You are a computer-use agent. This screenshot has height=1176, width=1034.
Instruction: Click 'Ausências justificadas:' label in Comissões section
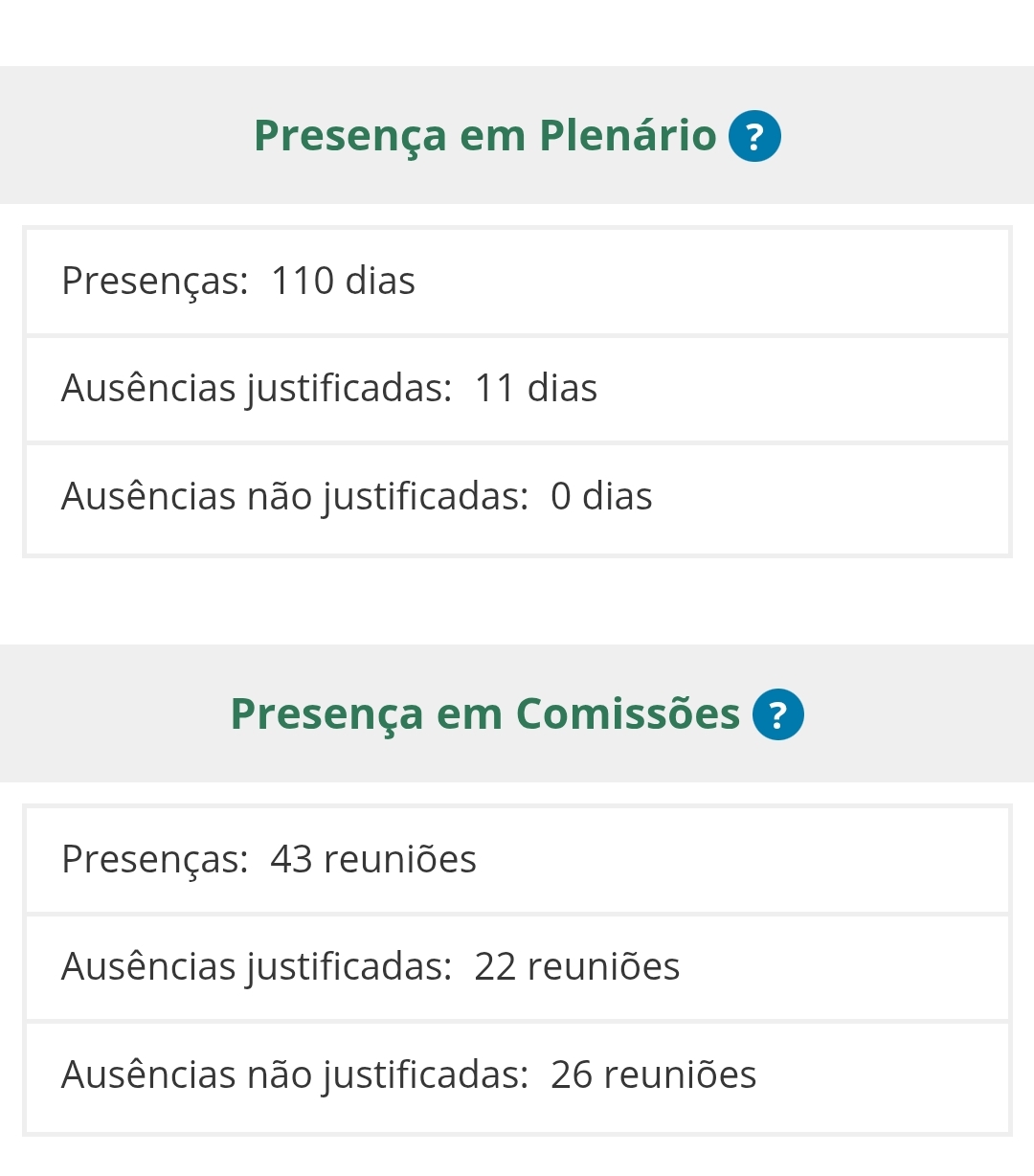[257, 967]
